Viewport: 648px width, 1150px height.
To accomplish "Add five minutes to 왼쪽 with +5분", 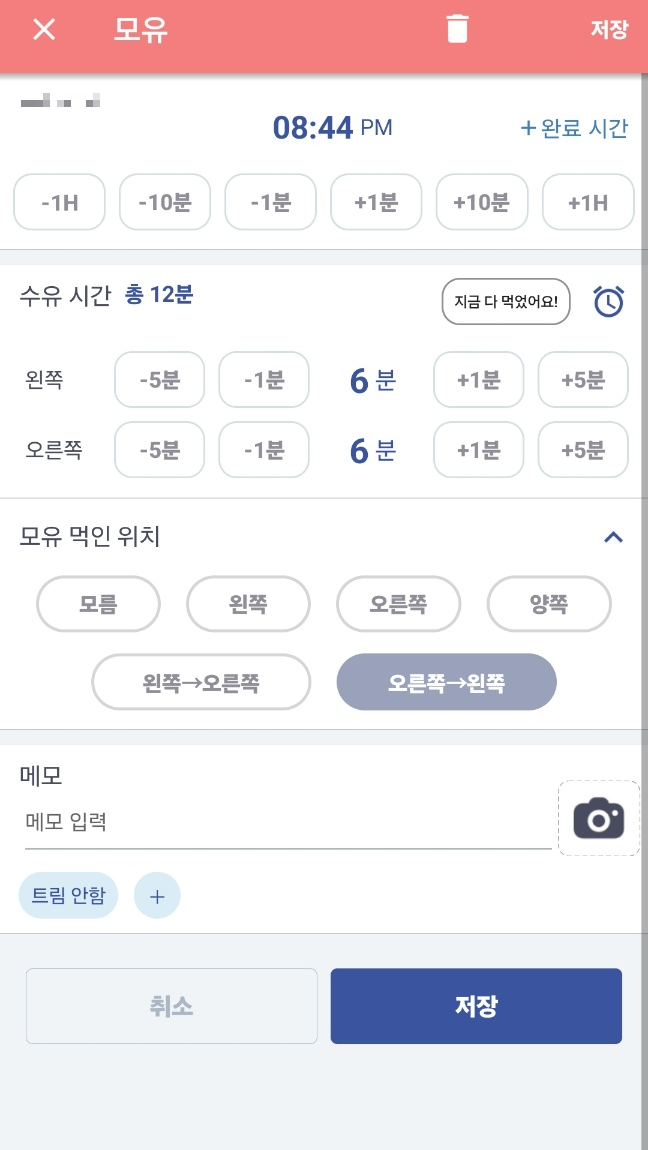I will (583, 379).
